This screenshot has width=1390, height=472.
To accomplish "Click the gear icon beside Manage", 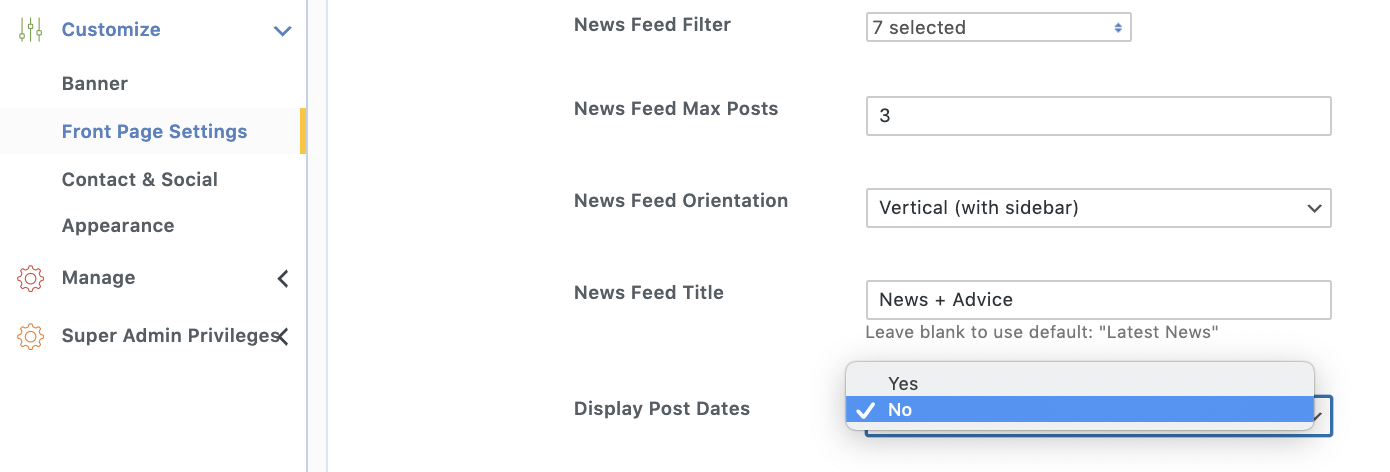I will pyautogui.click(x=31, y=278).
